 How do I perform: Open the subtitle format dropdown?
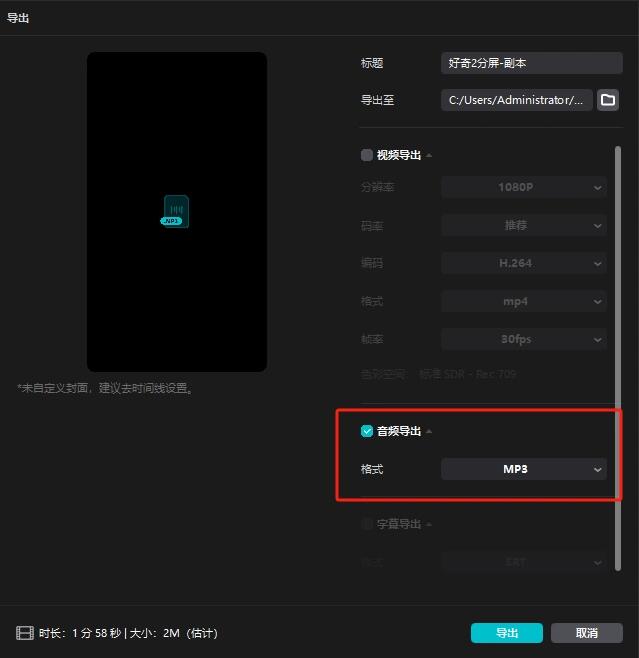tap(524, 562)
